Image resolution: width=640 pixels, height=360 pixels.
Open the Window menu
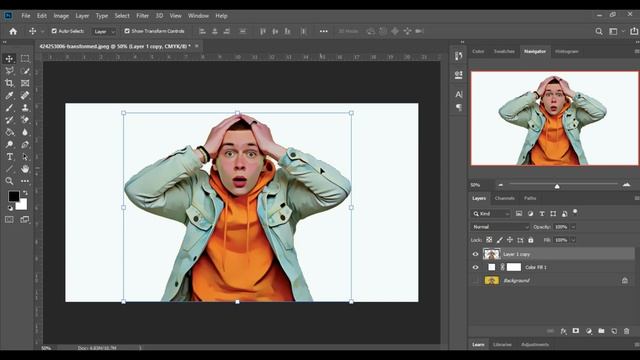pyautogui.click(x=198, y=16)
